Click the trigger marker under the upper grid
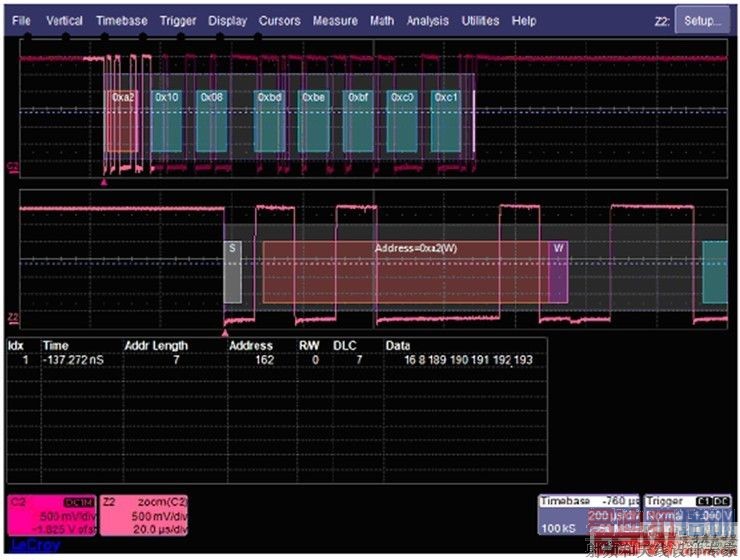Screen dimensions: 740x560 104,182
